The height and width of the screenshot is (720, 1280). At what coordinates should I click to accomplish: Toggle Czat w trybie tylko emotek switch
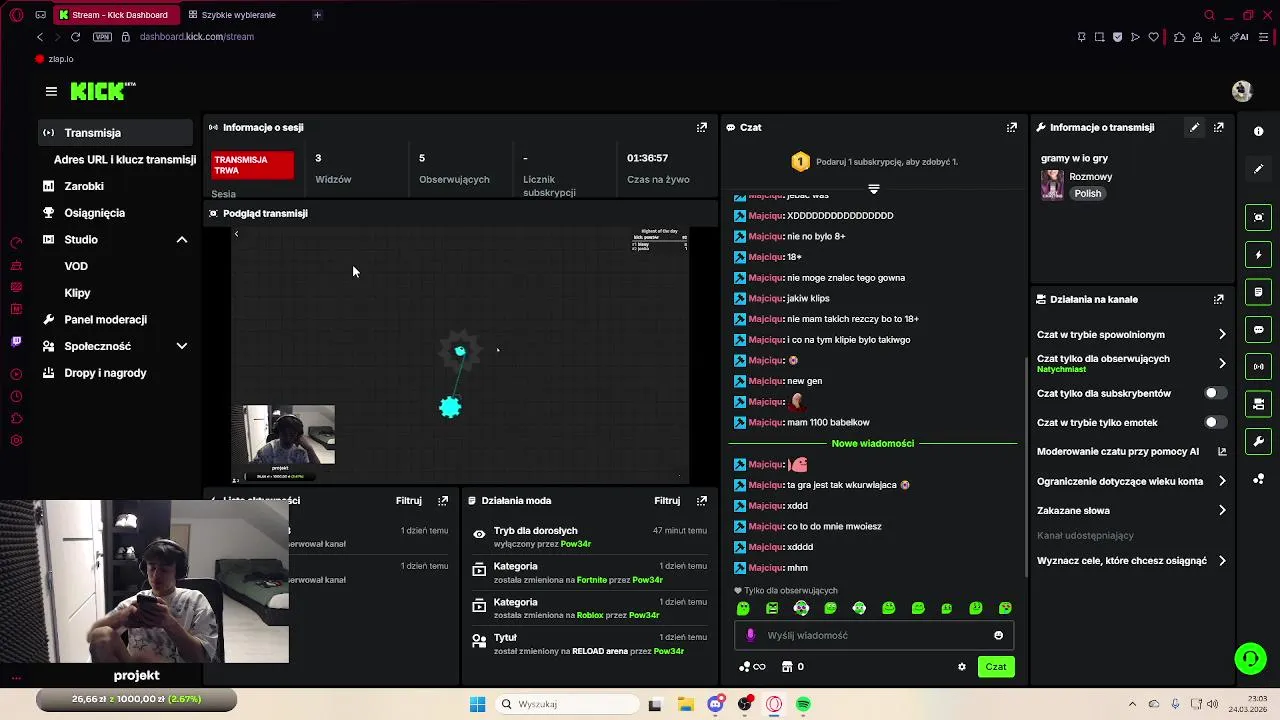click(x=1215, y=422)
